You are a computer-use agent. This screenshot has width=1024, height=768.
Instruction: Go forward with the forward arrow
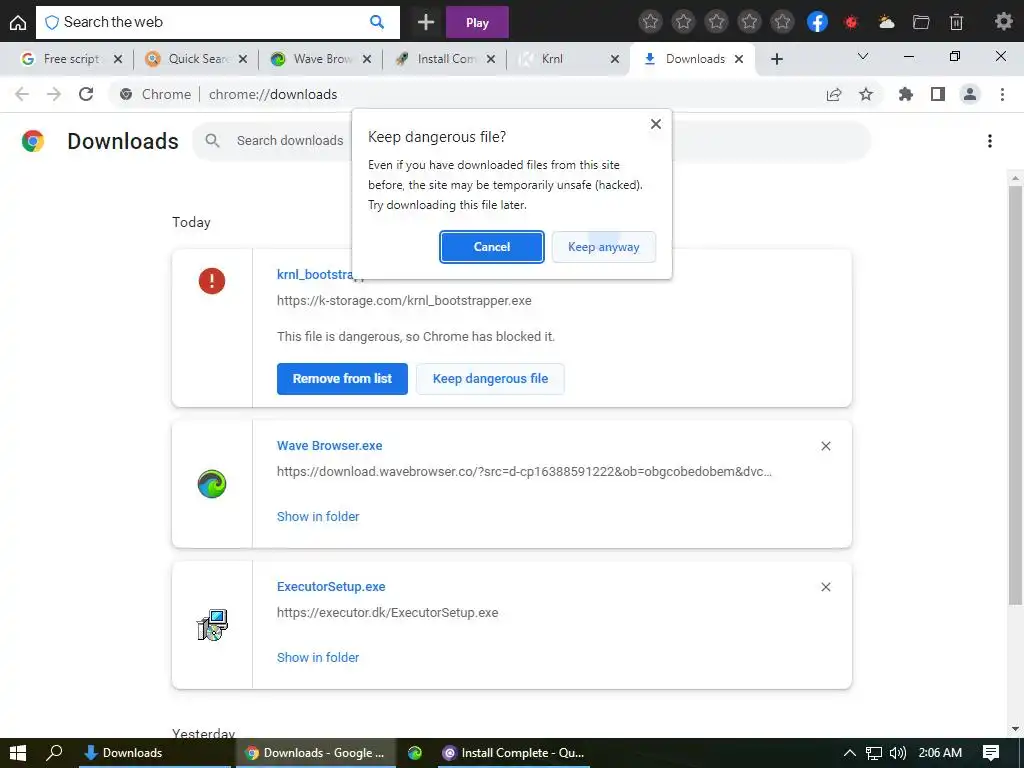[x=54, y=94]
